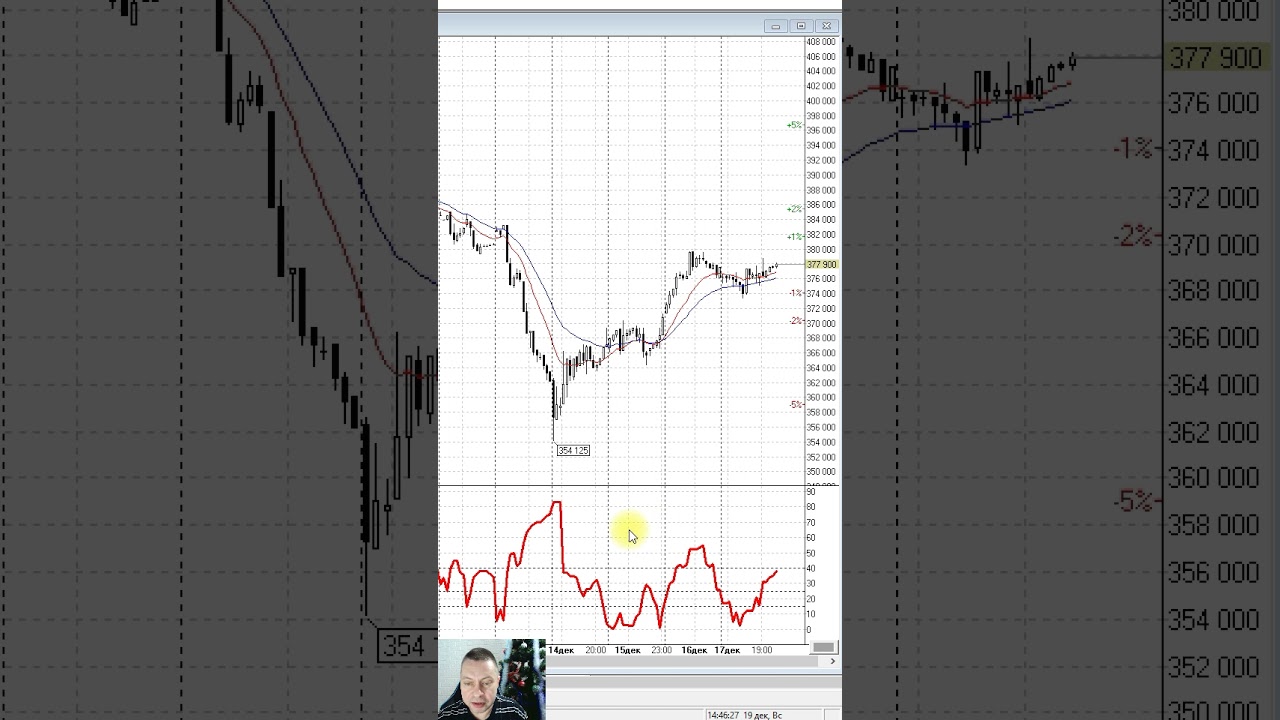
Task: Click the 90 level on oscillator scale
Action: [x=811, y=492]
